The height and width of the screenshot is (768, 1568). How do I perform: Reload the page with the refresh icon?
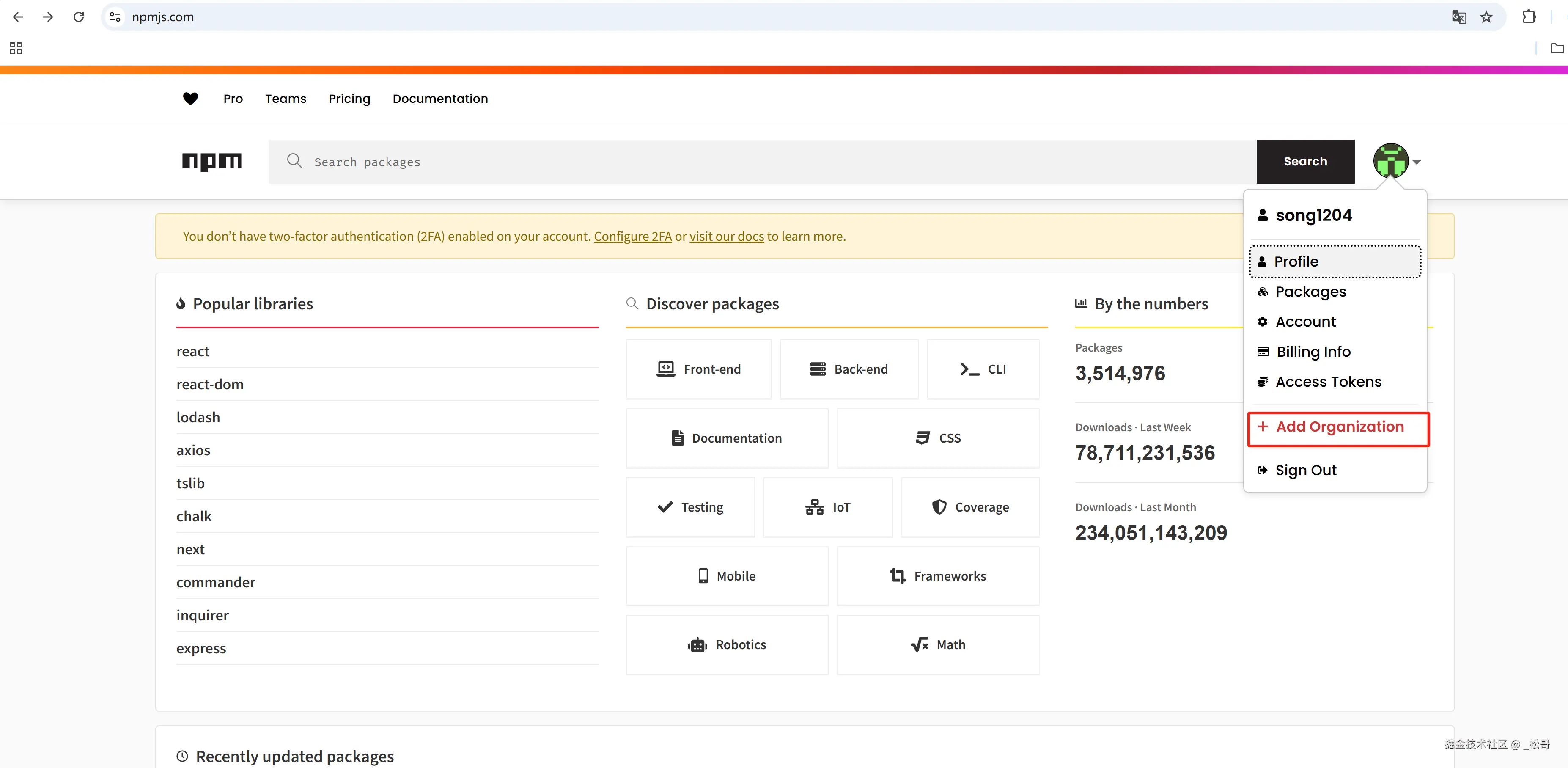pyautogui.click(x=79, y=17)
